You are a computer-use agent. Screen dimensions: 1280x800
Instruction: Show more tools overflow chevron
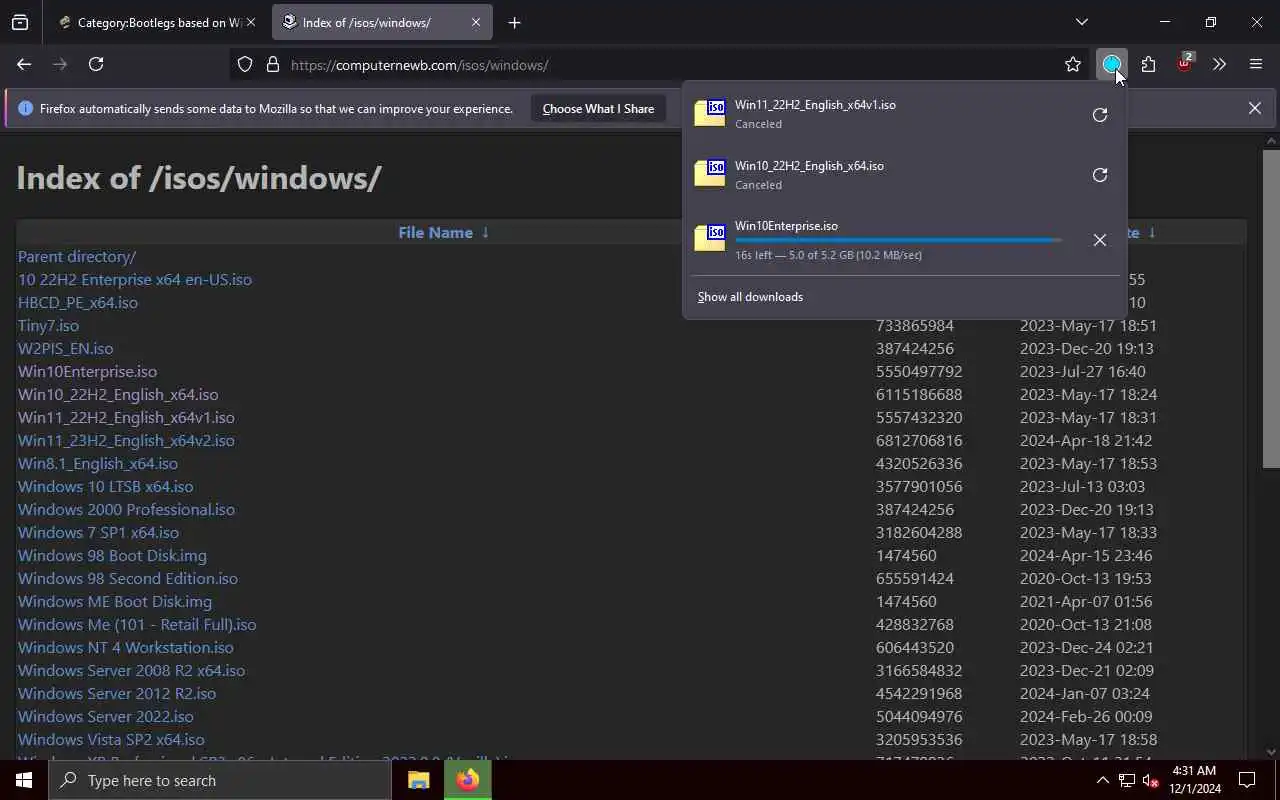(1219, 64)
